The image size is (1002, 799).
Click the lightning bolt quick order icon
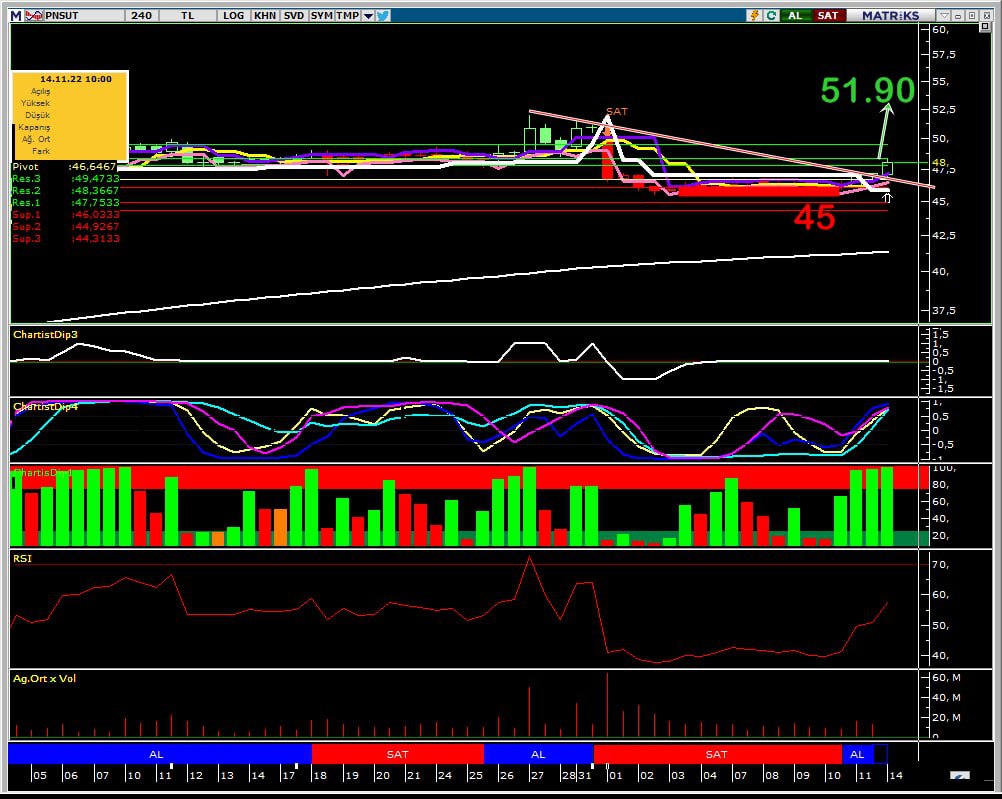[x=755, y=15]
